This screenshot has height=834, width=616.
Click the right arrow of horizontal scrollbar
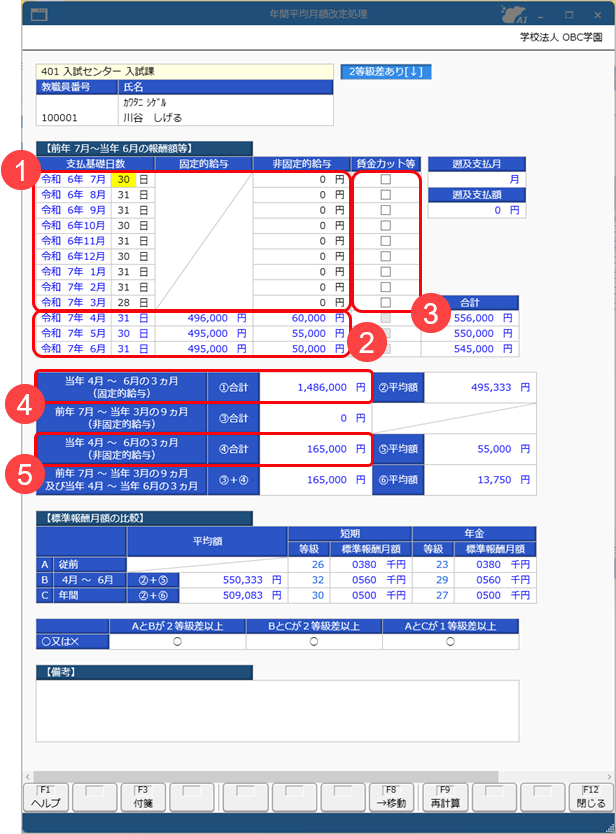610,777
